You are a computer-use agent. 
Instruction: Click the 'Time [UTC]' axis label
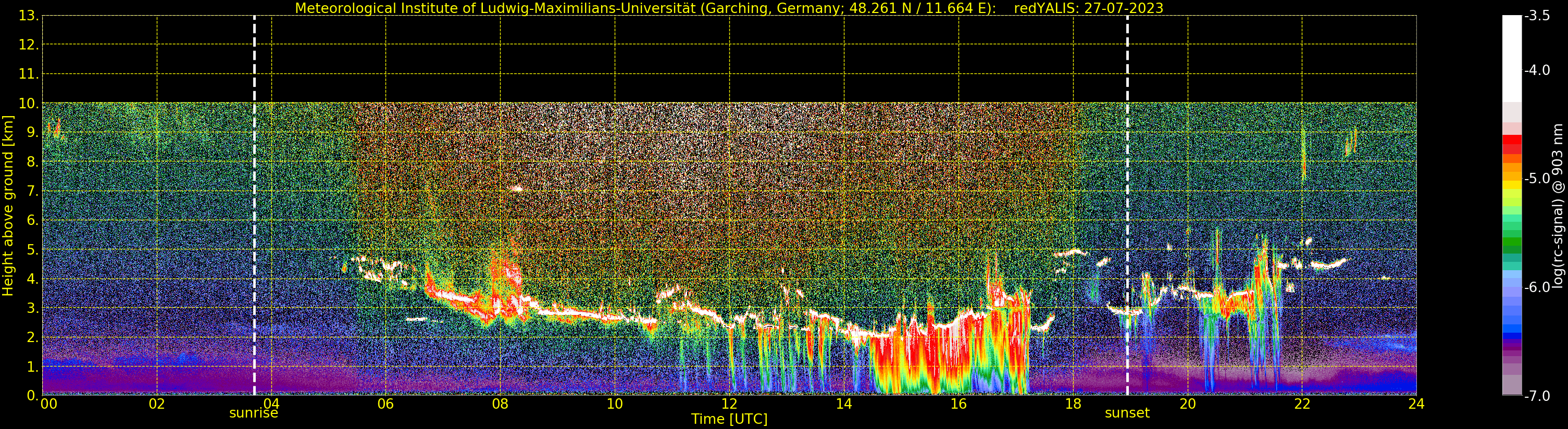(729, 419)
